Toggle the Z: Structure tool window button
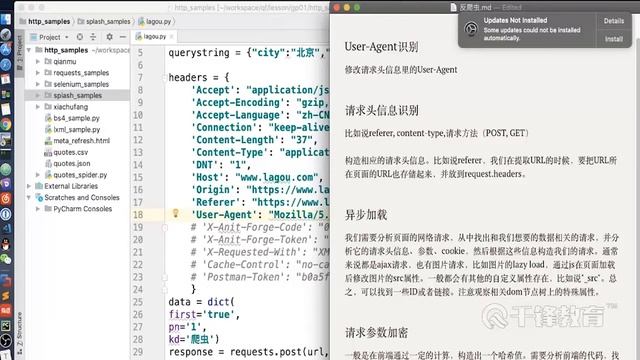Screen dimensions: 640x360 pos(19,333)
